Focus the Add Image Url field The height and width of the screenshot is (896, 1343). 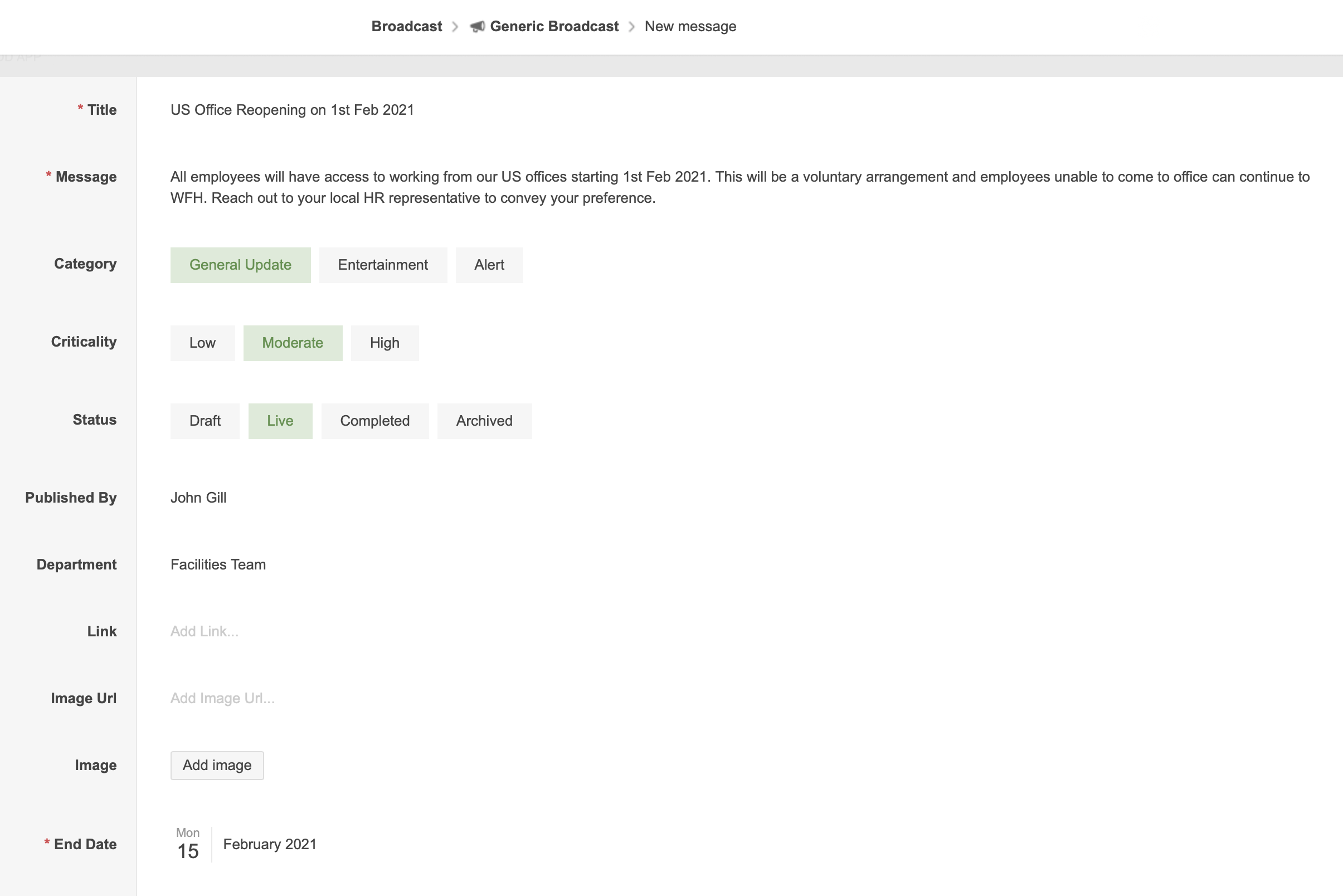tap(222, 698)
